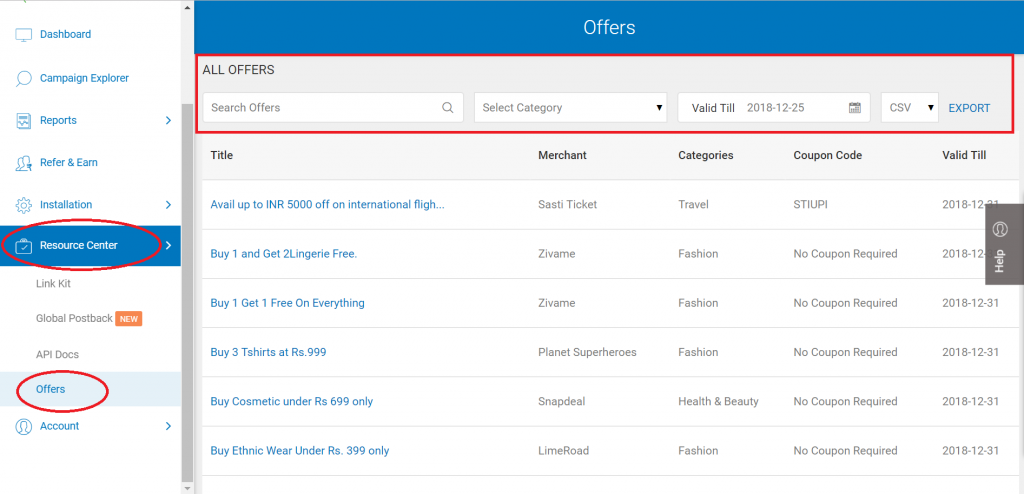Open 'Buy Ethnic Wear Under Rs. 399 only'
The height and width of the screenshot is (494, 1024).
point(300,451)
